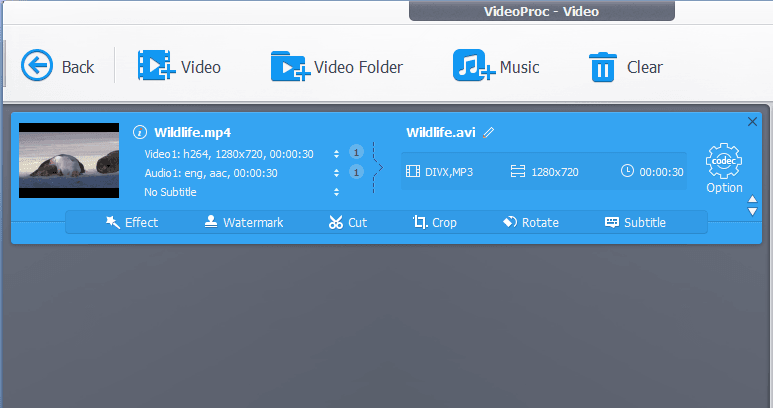The height and width of the screenshot is (408, 773).
Task: Open the No Subtitle selector
Action: tap(336, 192)
